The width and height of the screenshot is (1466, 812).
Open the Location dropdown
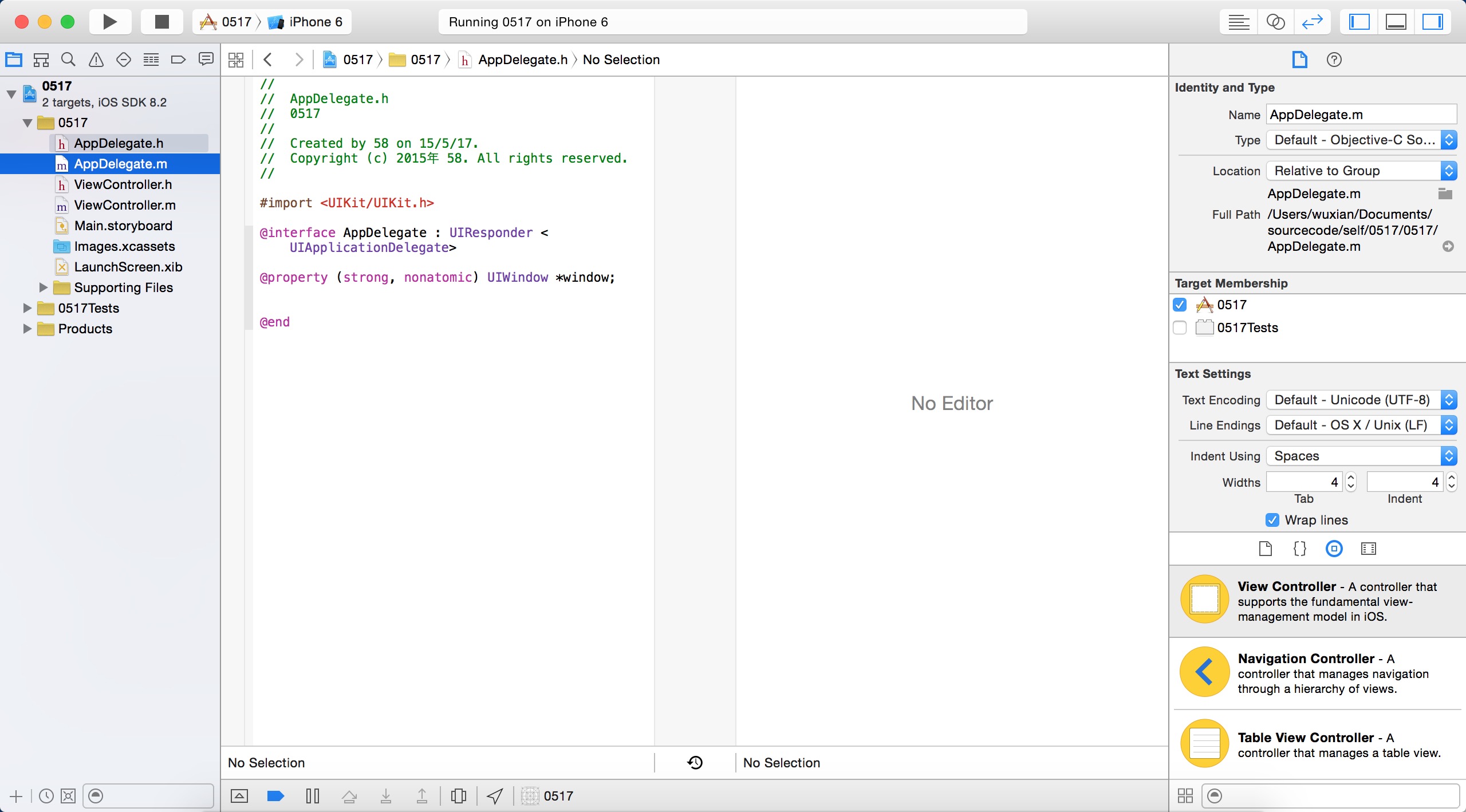1361,171
